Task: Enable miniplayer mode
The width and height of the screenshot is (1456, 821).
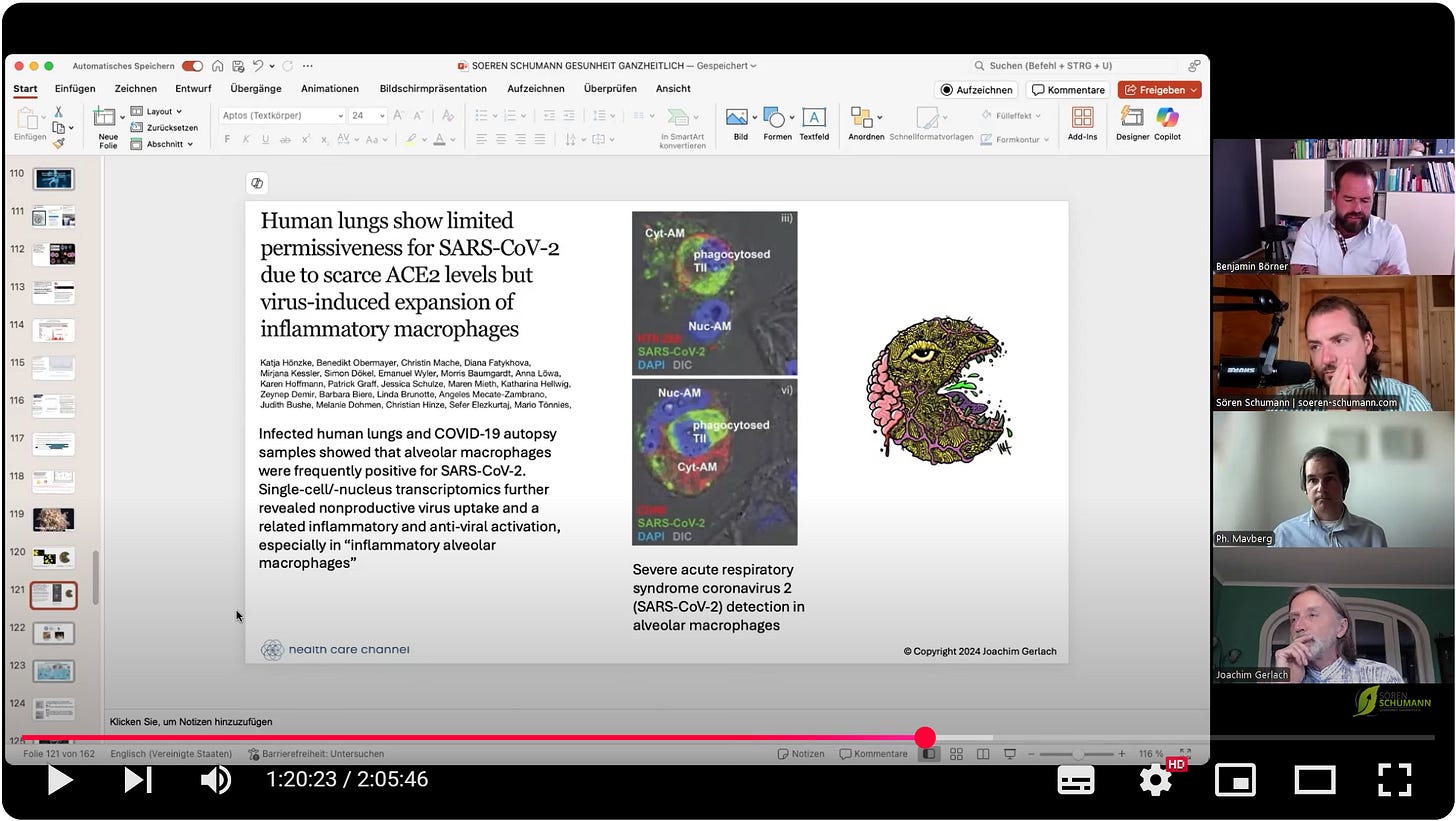Action: [x=1235, y=780]
